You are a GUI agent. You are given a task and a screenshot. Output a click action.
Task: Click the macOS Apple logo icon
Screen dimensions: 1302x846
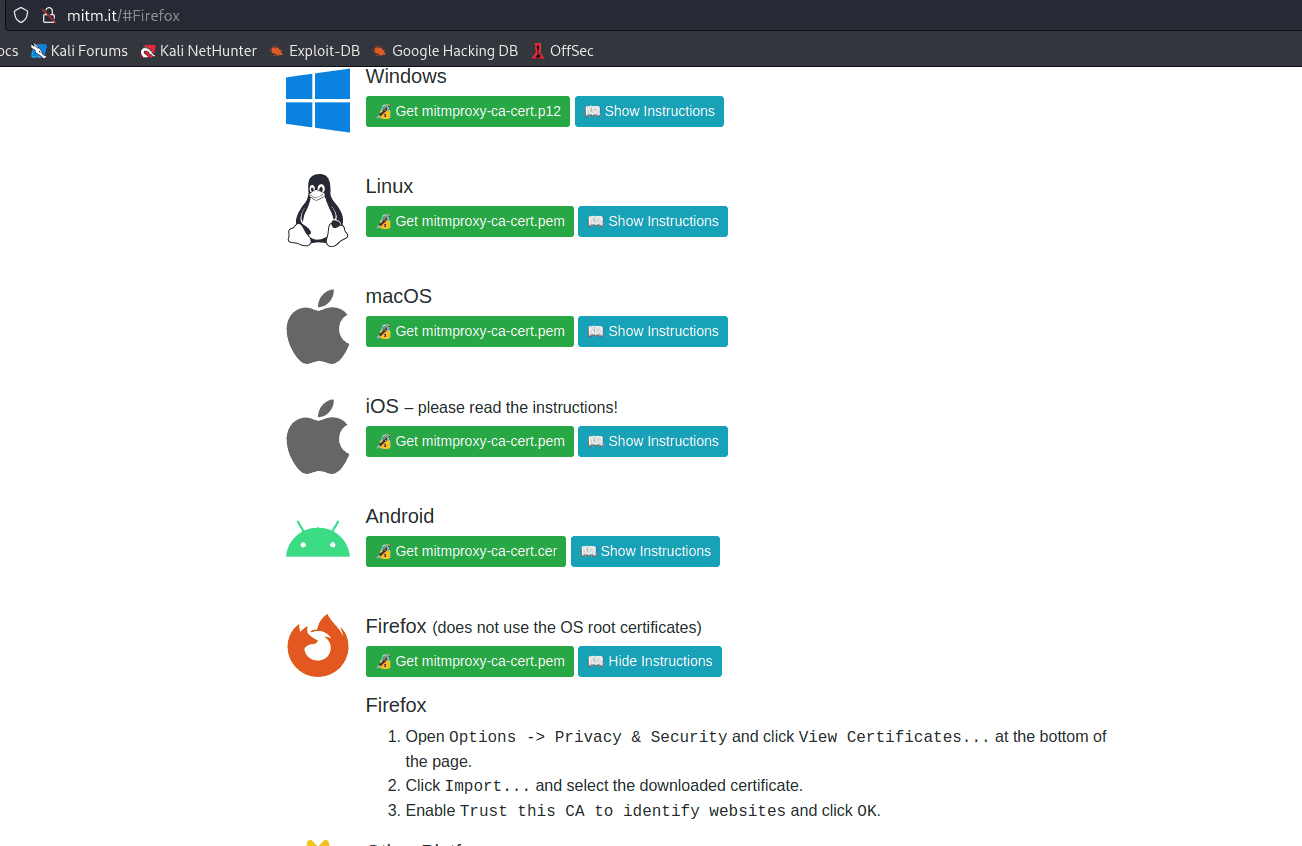pos(318,327)
